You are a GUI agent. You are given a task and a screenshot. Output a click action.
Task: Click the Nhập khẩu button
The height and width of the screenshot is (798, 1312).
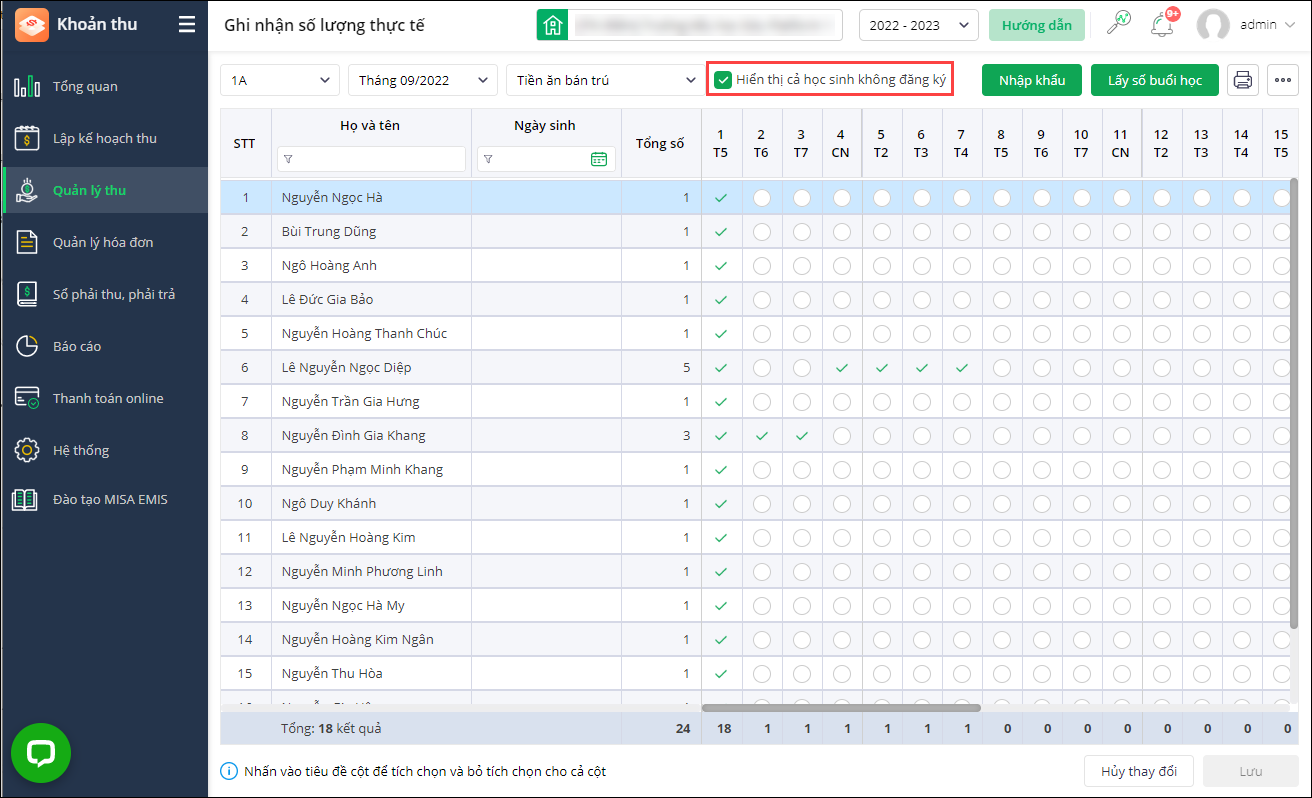[1031, 80]
